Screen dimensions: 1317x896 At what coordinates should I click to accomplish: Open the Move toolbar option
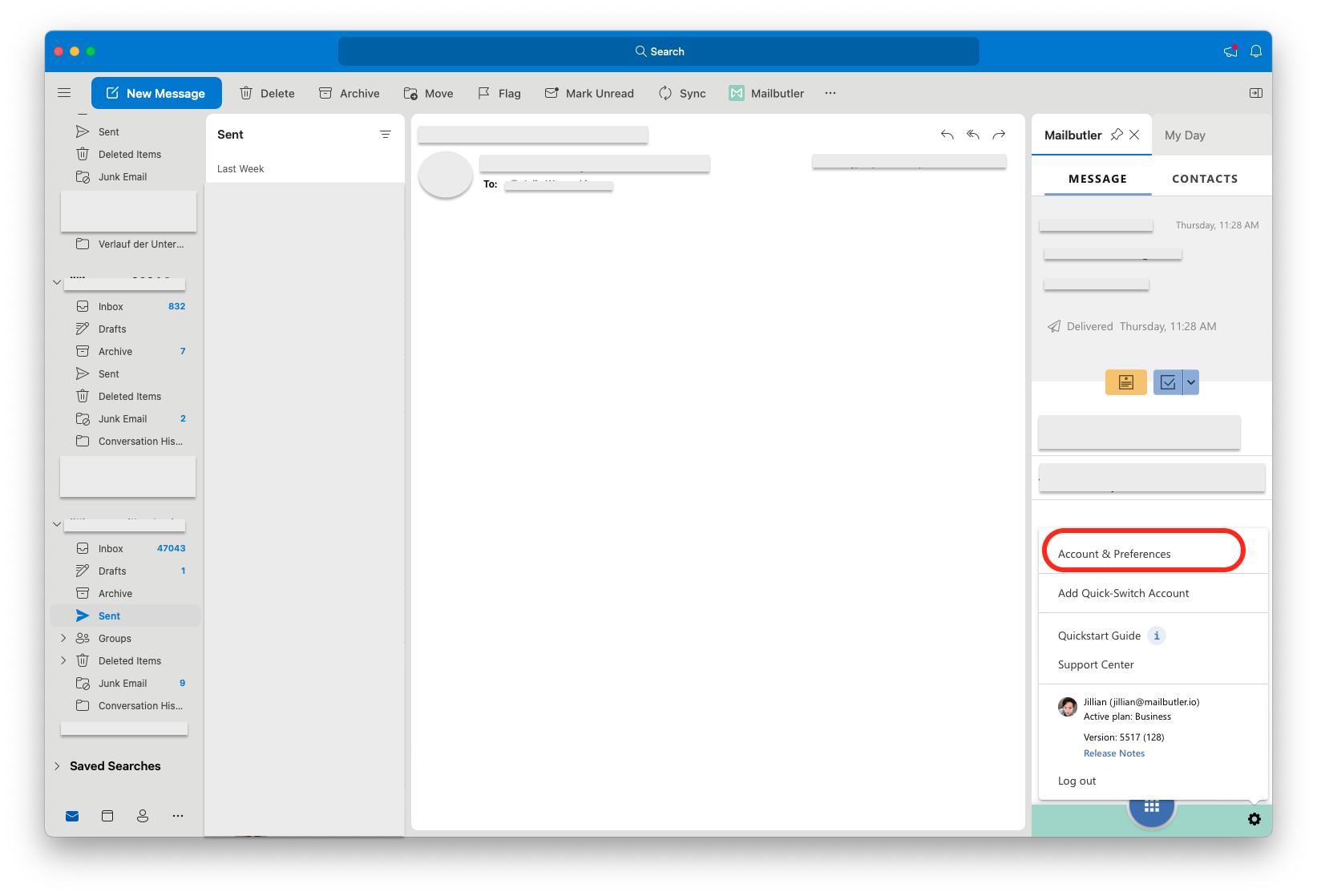tap(428, 93)
